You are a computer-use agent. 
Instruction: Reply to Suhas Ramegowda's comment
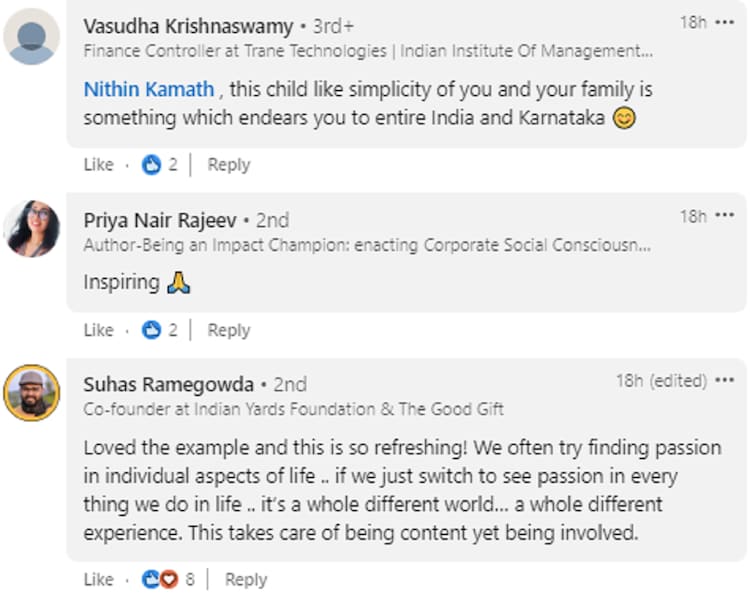click(x=246, y=579)
